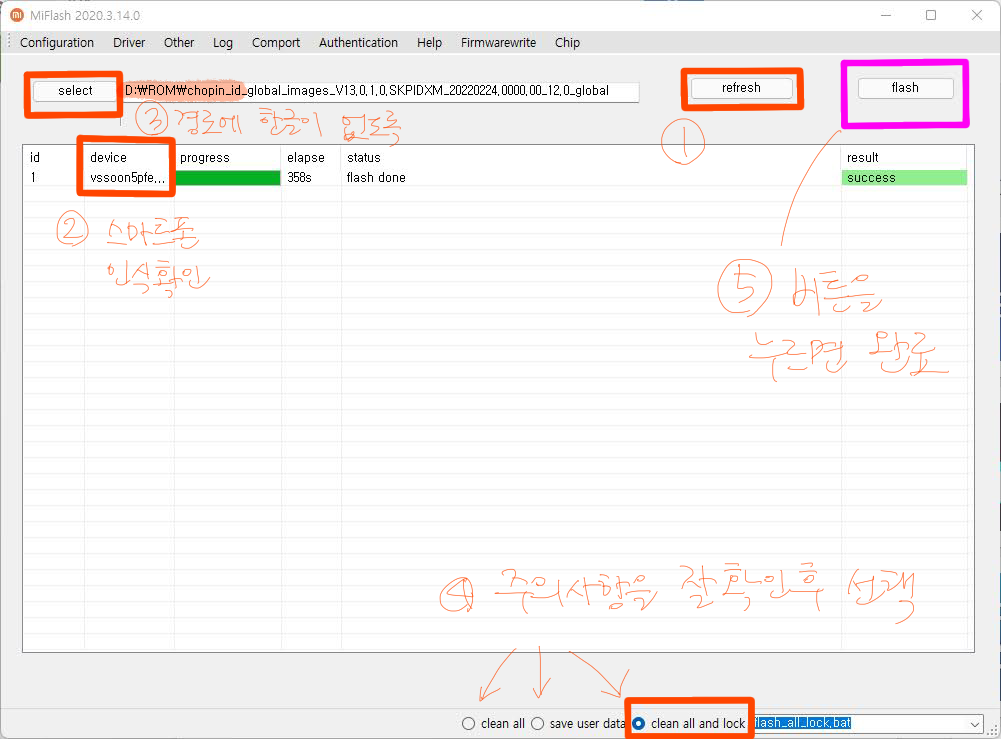1001x739 pixels.
Task: Click the green progress bar of device 1
Action: (228, 178)
